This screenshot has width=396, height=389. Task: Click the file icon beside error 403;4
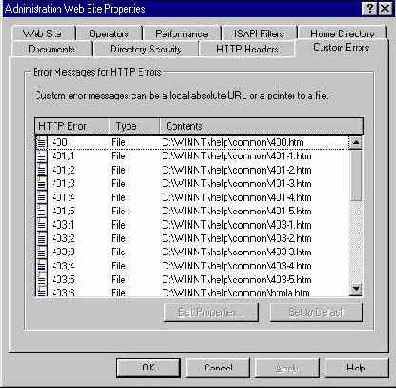pos(41,266)
